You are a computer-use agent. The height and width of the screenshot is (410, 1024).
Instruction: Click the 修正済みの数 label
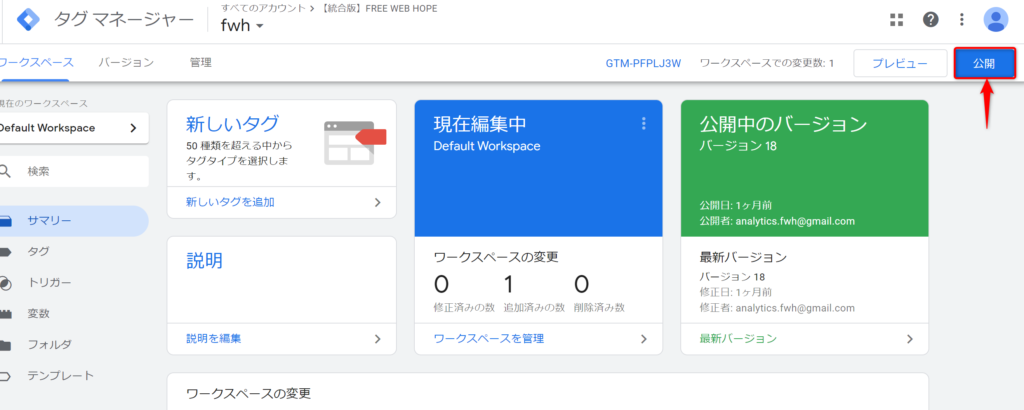click(466, 307)
